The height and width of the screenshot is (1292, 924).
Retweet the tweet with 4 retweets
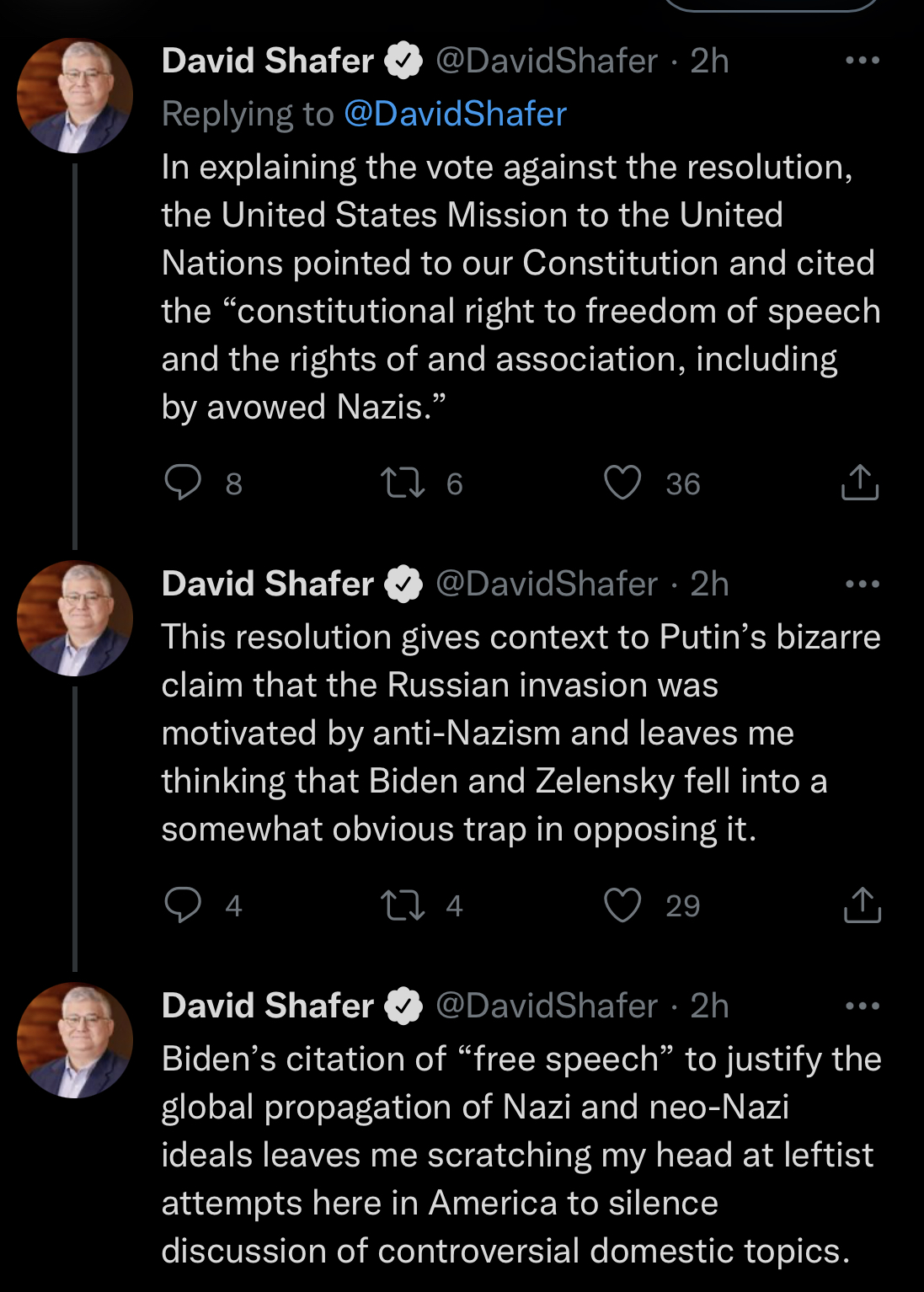[403, 905]
